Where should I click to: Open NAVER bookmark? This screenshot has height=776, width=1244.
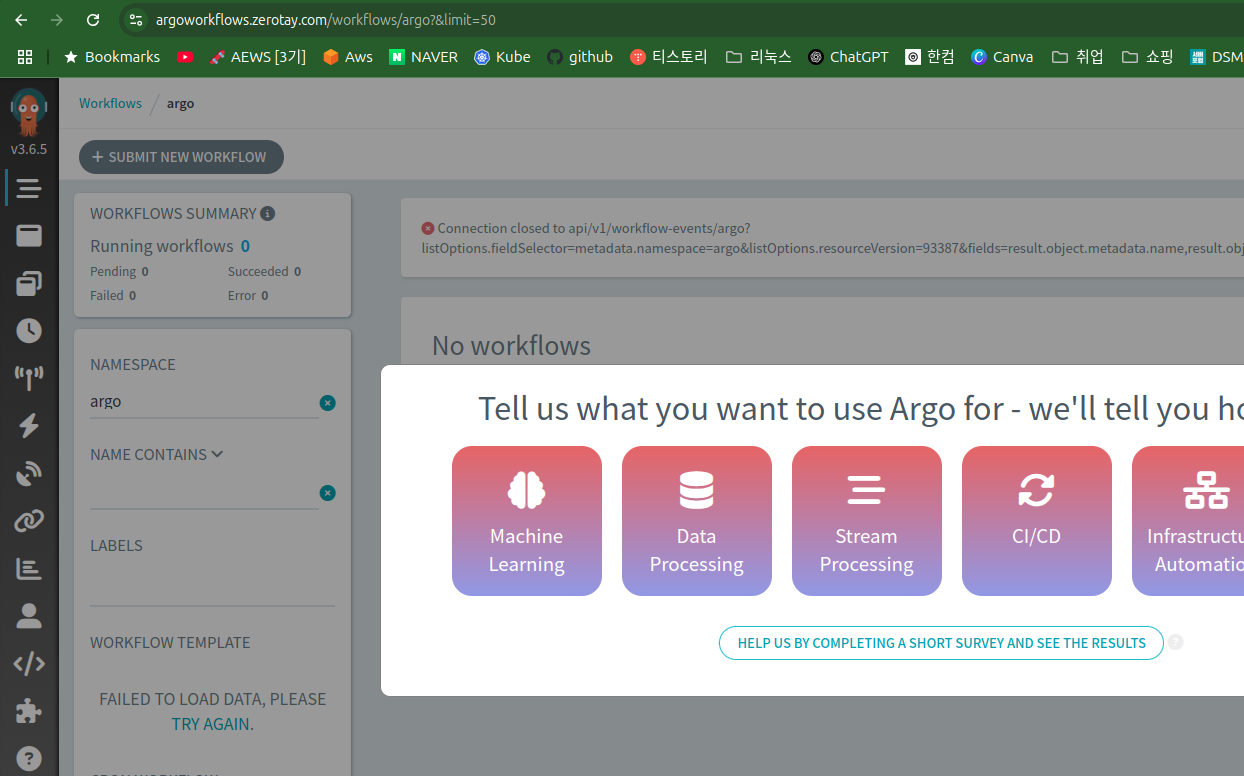click(424, 57)
